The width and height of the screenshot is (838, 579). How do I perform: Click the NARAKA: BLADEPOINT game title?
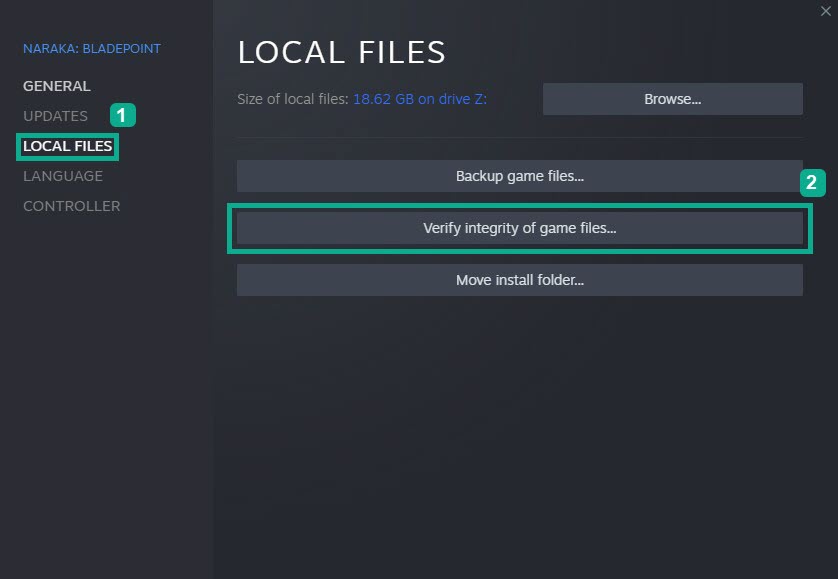click(x=92, y=49)
